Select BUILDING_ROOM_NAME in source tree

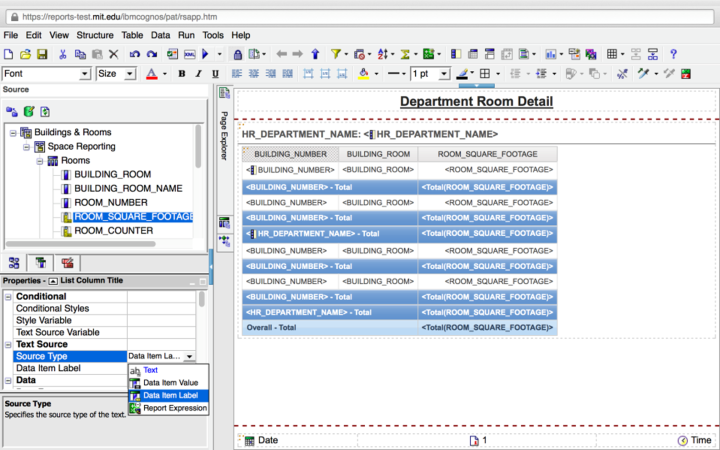[127, 188]
